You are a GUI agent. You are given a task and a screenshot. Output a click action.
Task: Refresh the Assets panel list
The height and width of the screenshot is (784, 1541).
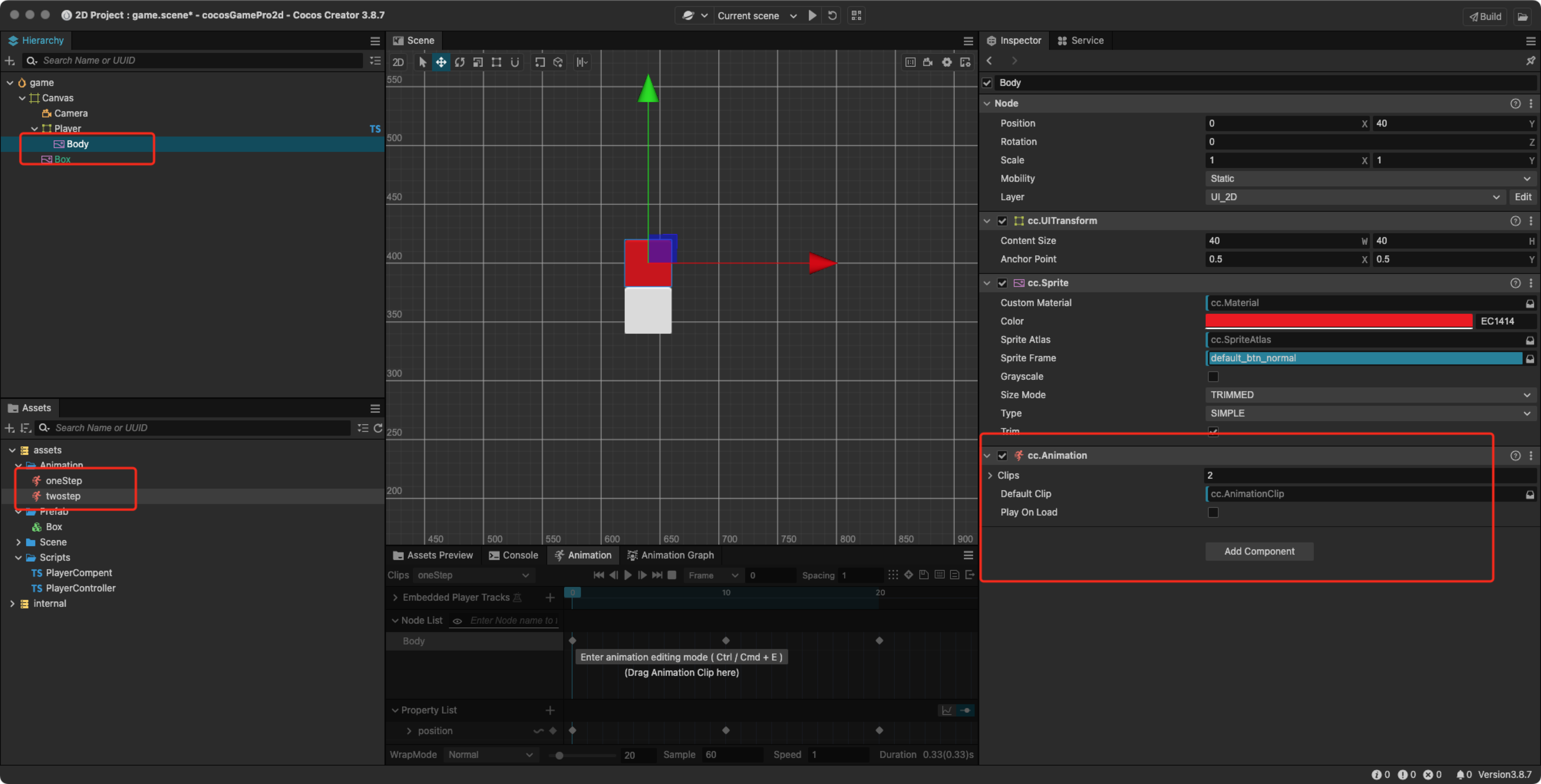point(378,428)
